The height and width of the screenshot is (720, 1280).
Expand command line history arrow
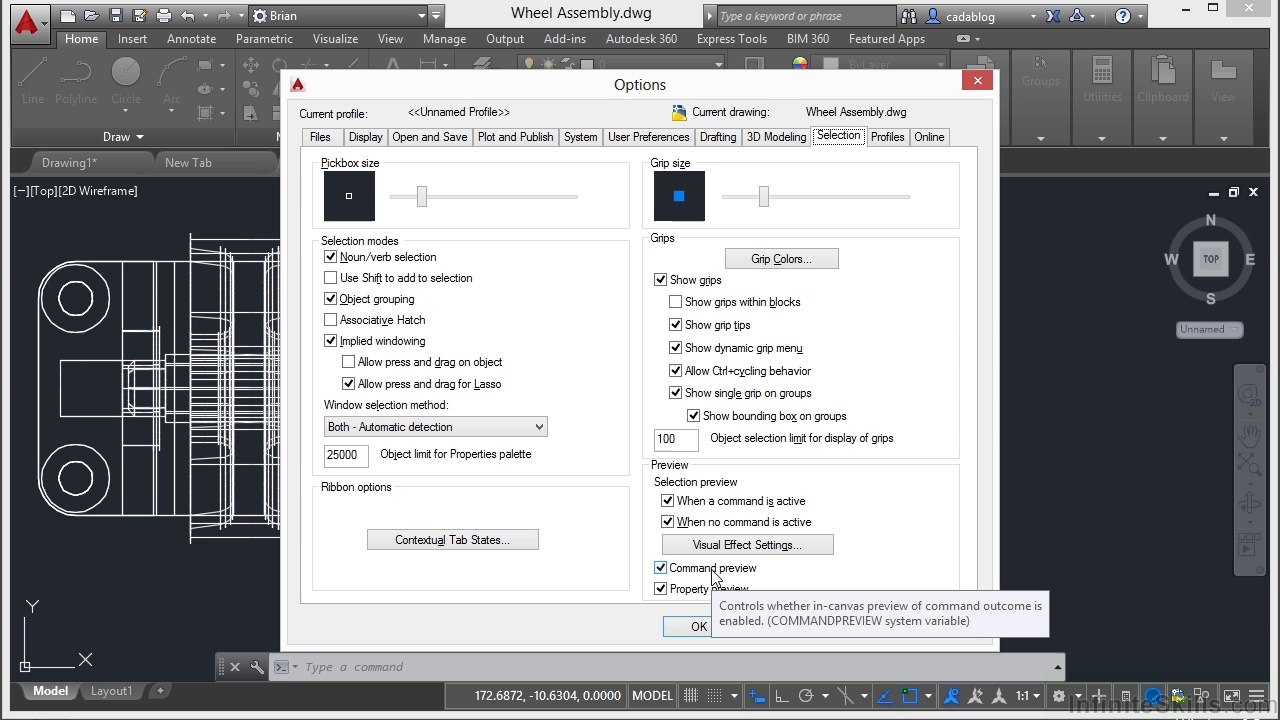tap(1057, 667)
